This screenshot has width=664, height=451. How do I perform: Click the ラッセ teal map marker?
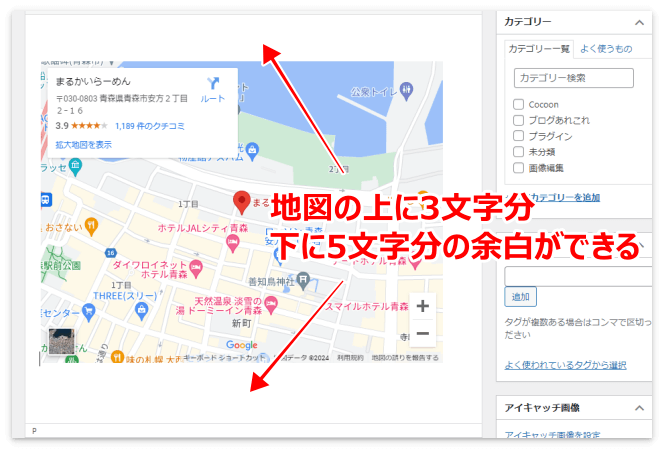(75, 166)
